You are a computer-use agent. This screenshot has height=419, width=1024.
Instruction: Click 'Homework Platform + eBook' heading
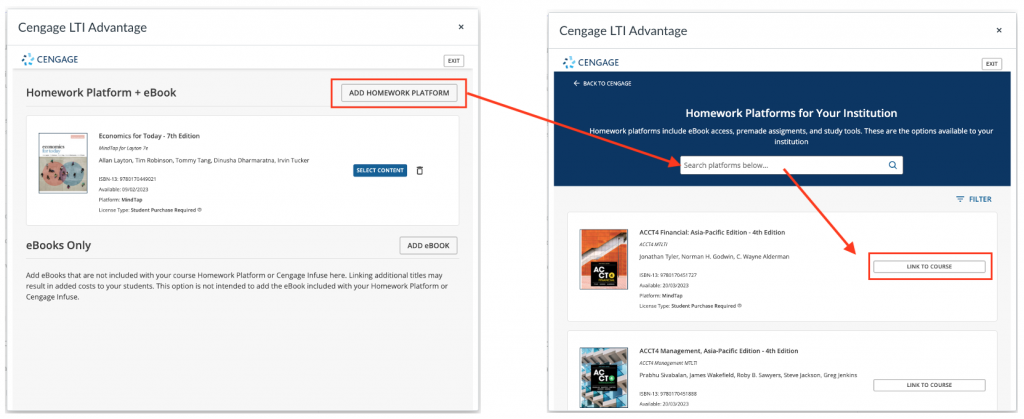coord(101,93)
